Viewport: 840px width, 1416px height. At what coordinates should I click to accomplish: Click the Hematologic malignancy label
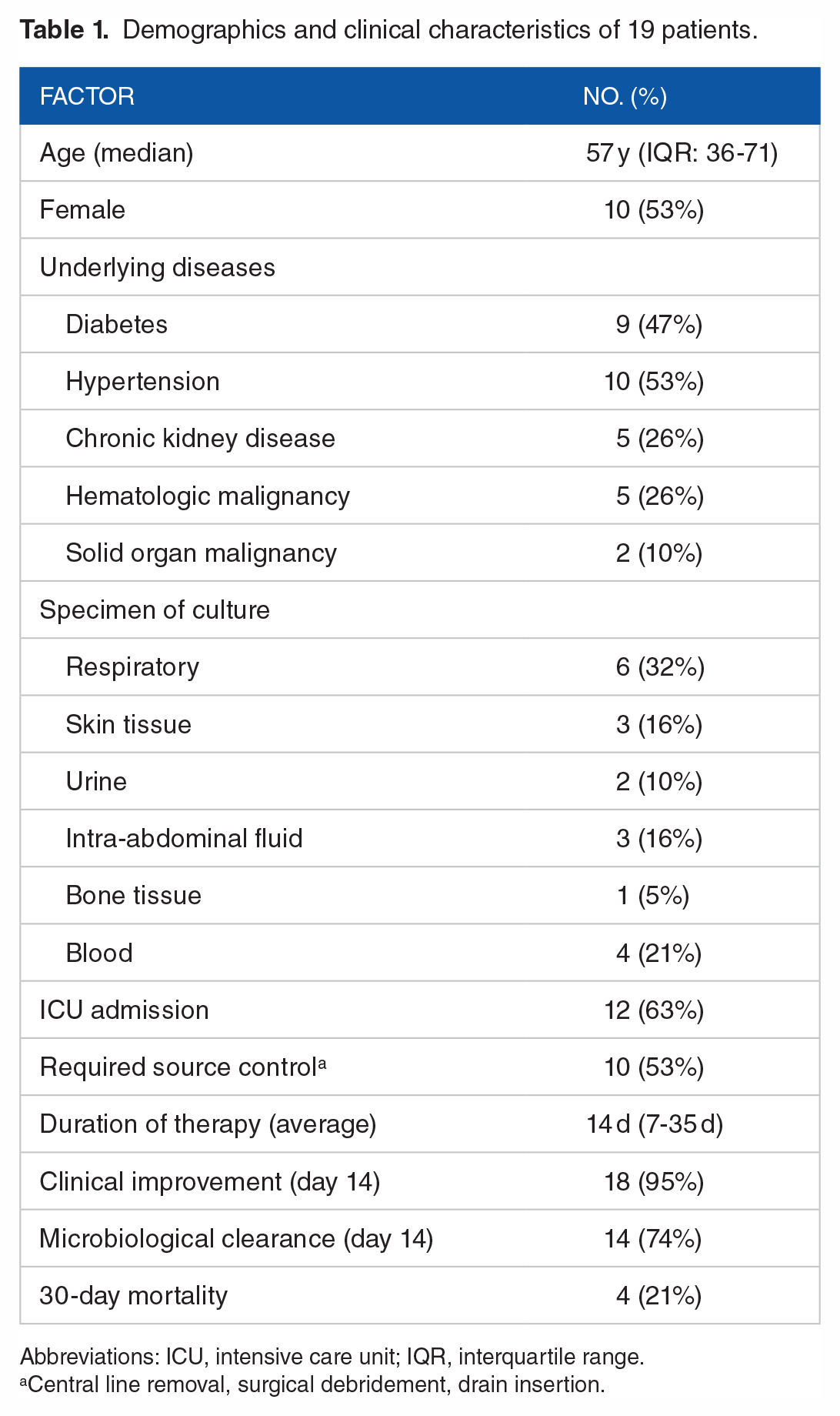coord(208,496)
